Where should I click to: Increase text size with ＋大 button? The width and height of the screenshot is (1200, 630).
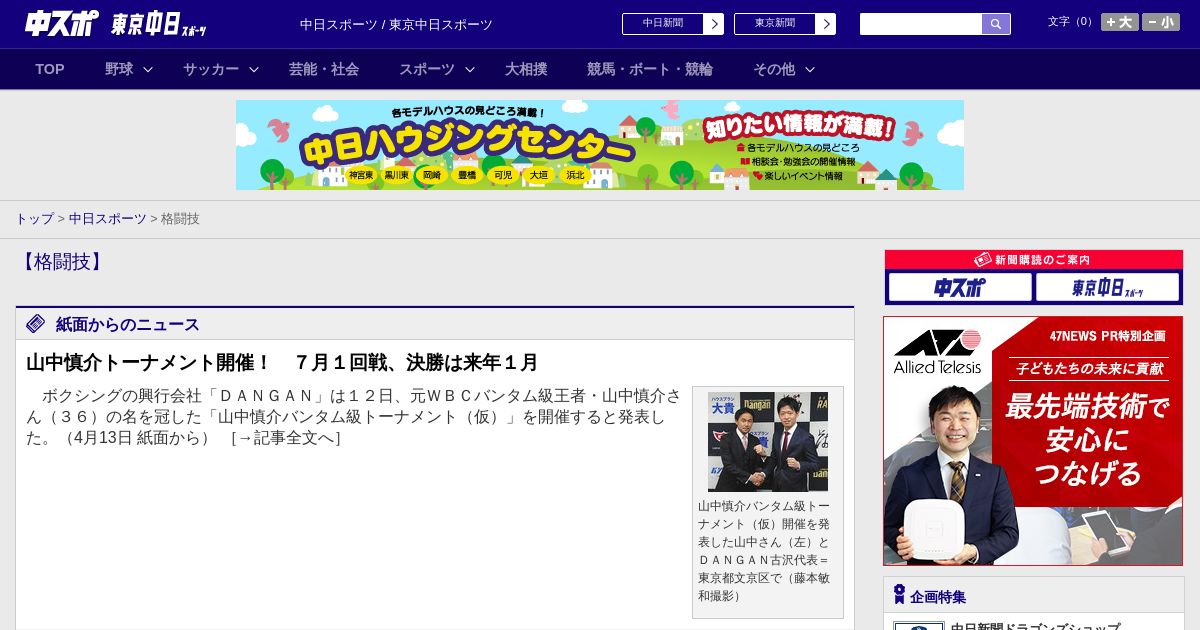click(x=1119, y=22)
